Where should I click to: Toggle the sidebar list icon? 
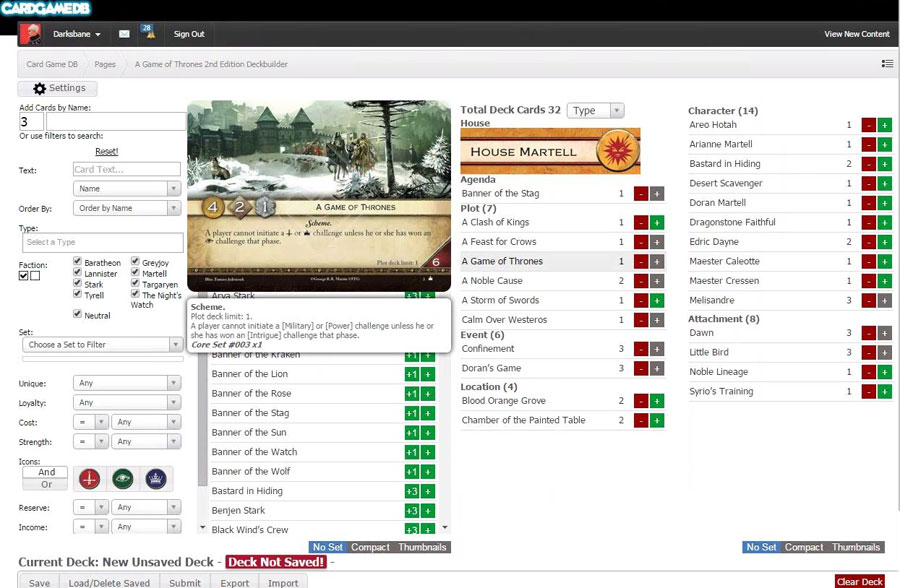(887, 64)
